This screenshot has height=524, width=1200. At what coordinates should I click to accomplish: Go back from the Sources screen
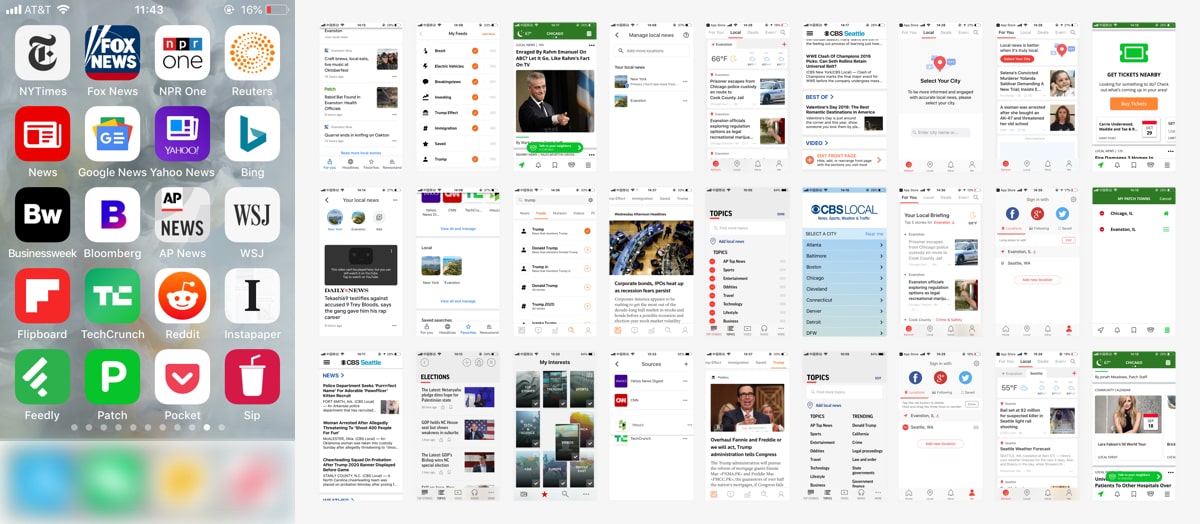[617, 364]
